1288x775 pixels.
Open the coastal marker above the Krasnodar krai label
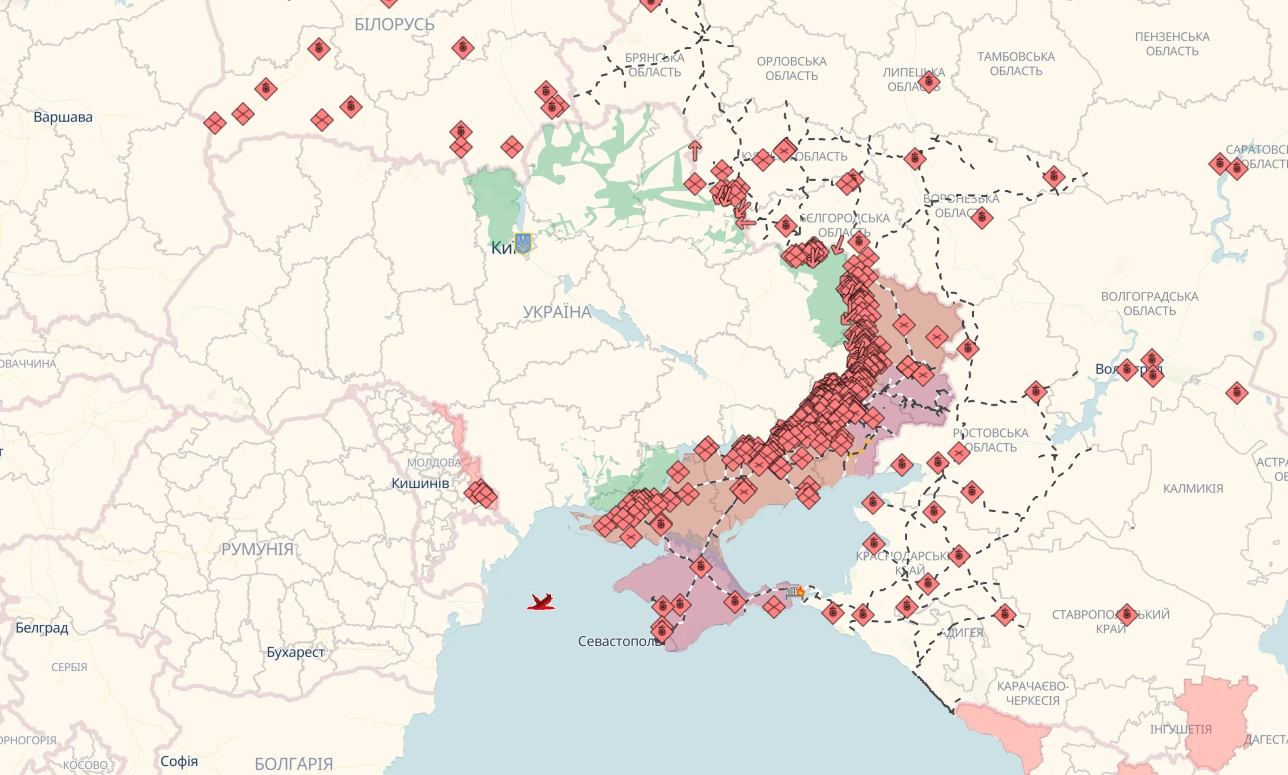tap(873, 543)
